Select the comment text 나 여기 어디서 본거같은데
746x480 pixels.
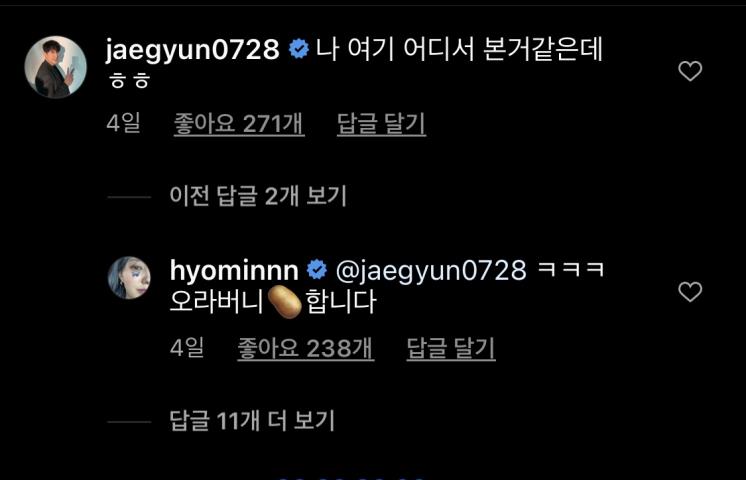pos(460,49)
